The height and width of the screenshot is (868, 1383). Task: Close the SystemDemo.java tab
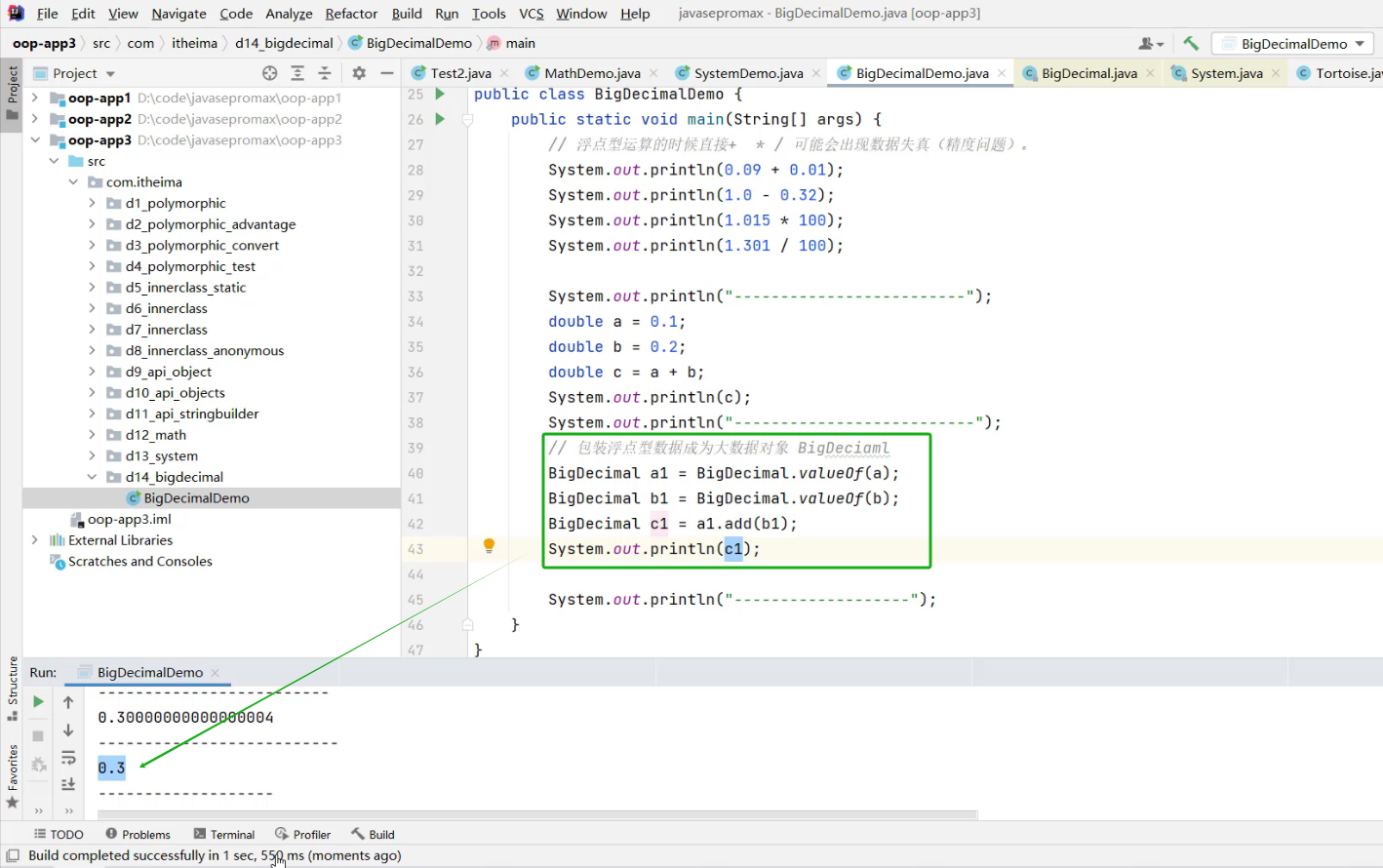tap(816, 73)
